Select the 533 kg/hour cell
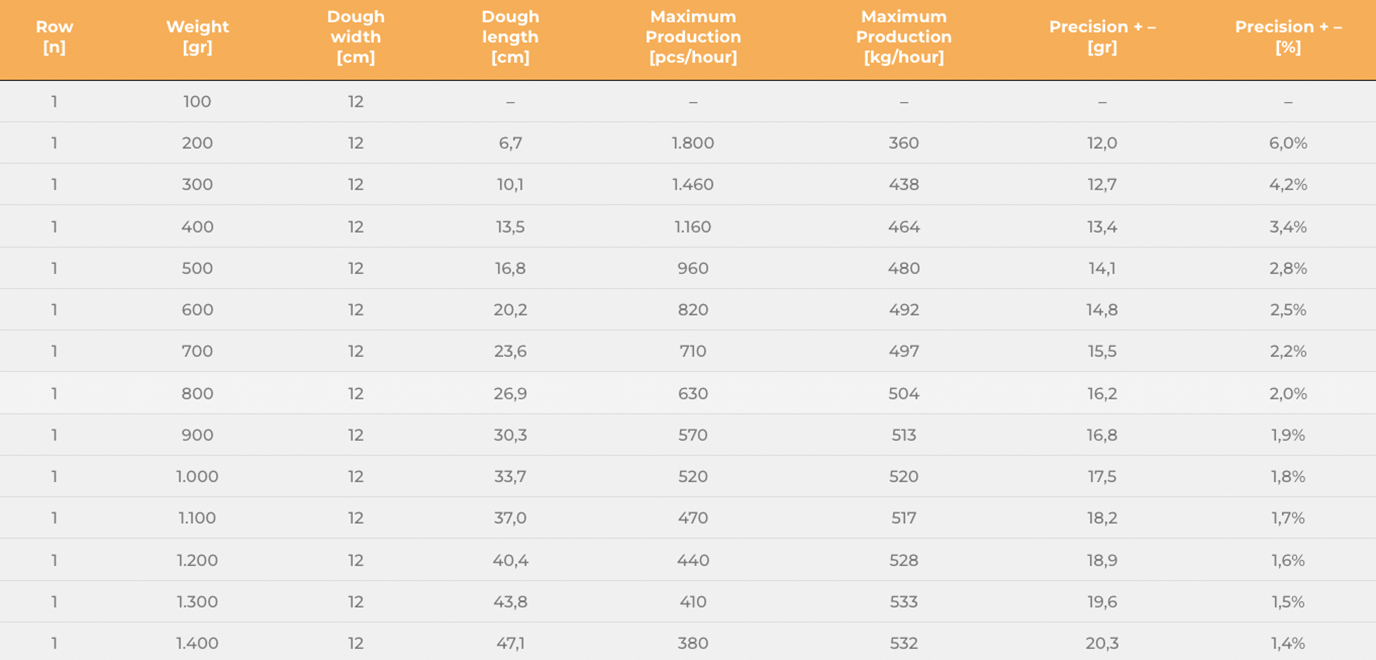 tap(904, 602)
